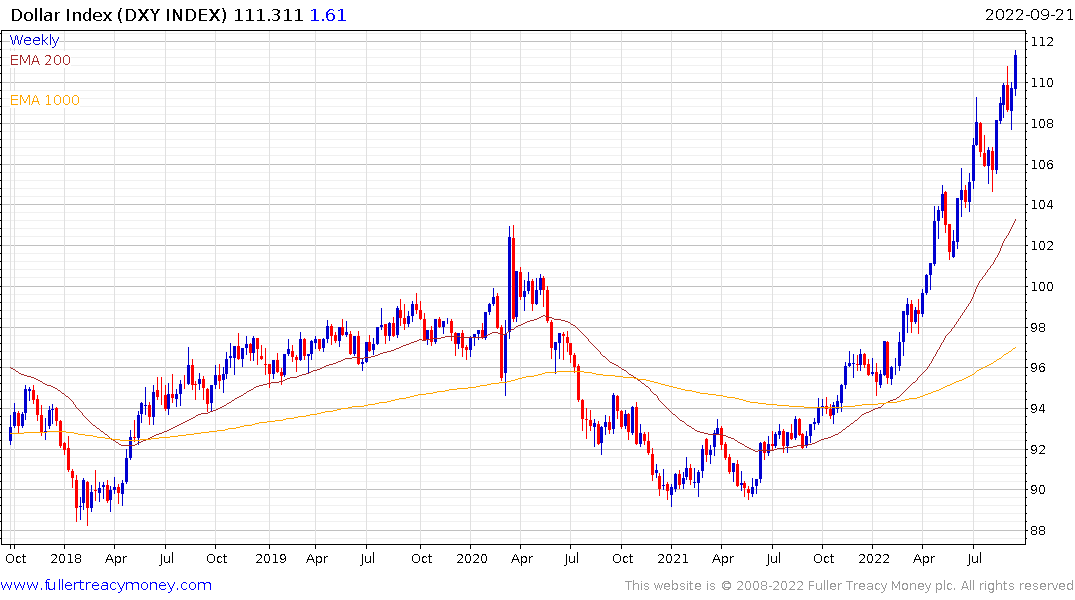Open the www.fullertreacymoney.com link

106,585
